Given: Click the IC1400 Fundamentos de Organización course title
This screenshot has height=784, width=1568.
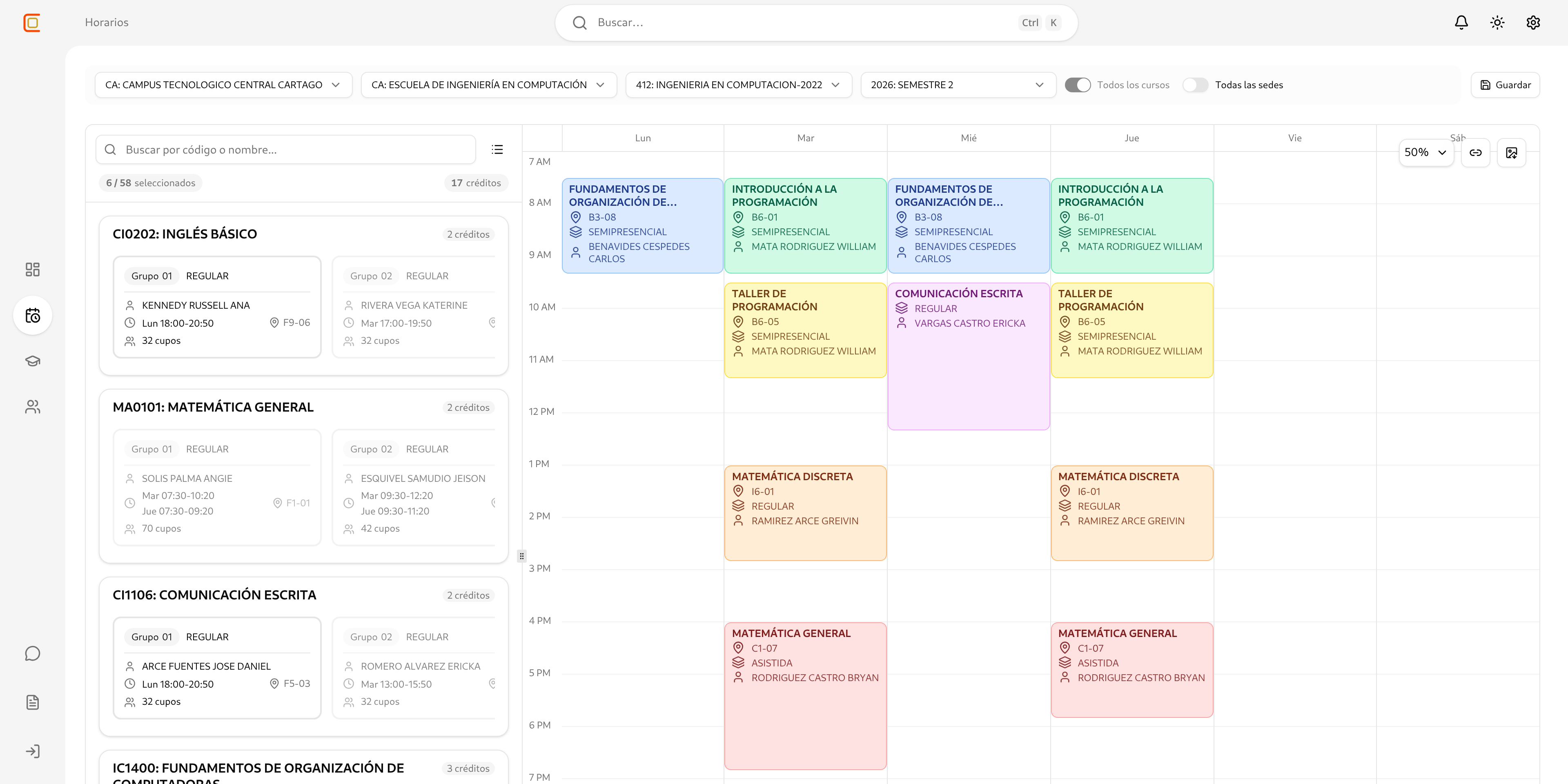Looking at the screenshot, I should coord(258,773).
